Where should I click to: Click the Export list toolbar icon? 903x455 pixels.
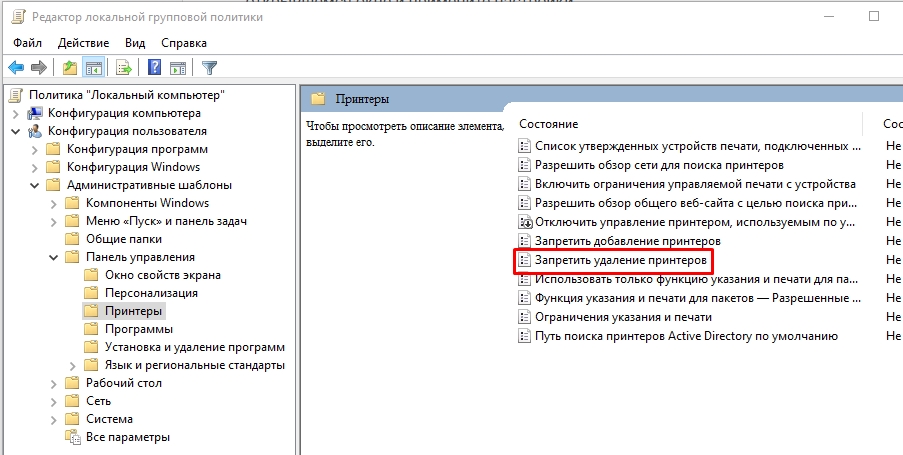tap(124, 68)
